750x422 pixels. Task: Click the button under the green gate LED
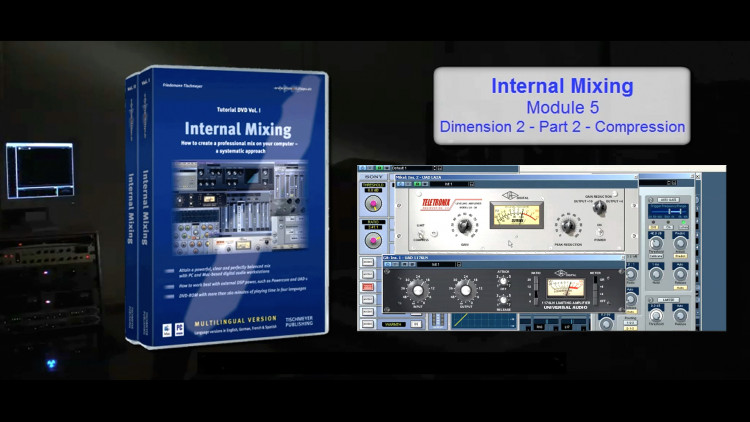point(684,227)
